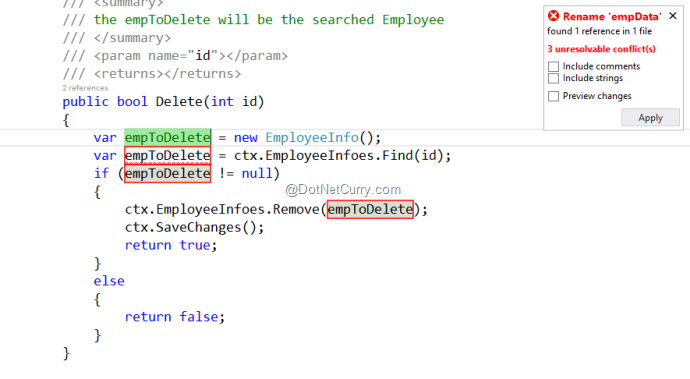
Task: Click the ctx.SaveChanges() line
Action: pyautogui.click(x=195, y=227)
